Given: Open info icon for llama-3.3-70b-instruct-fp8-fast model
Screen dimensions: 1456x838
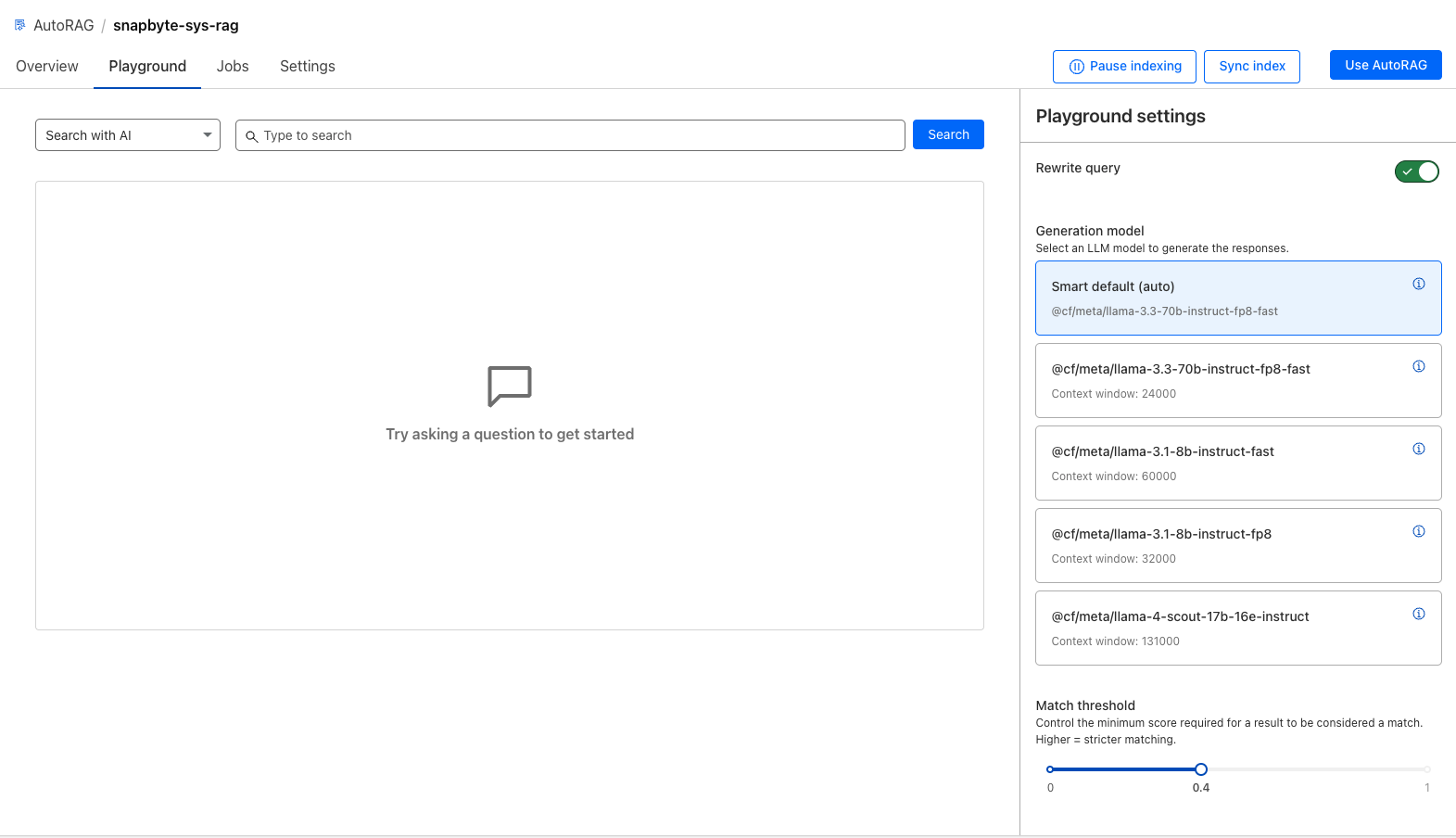Looking at the screenshot, I should pos(1418,366).
